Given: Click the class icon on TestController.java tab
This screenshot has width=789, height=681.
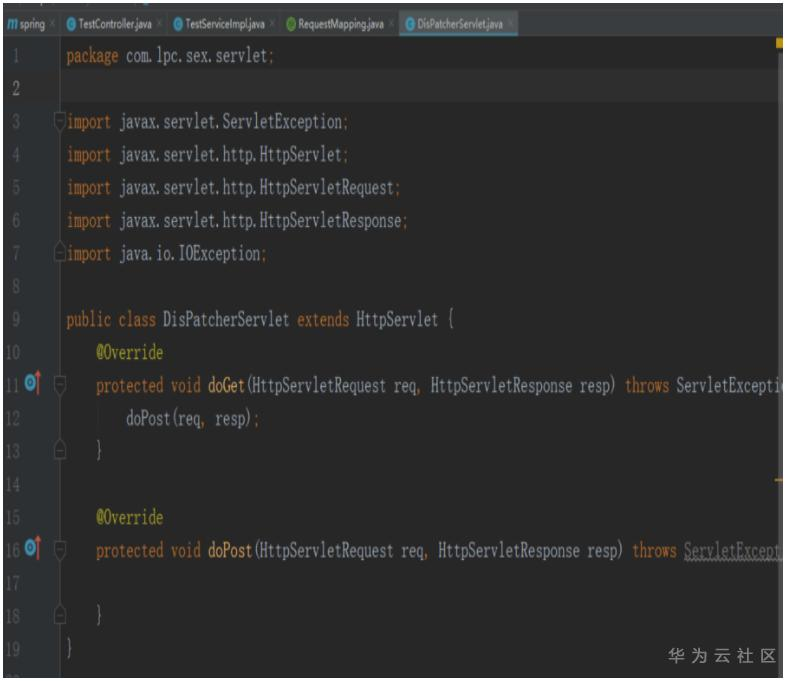Looking at the screenshot, I should pyautogui.click(x=71, y=24).
